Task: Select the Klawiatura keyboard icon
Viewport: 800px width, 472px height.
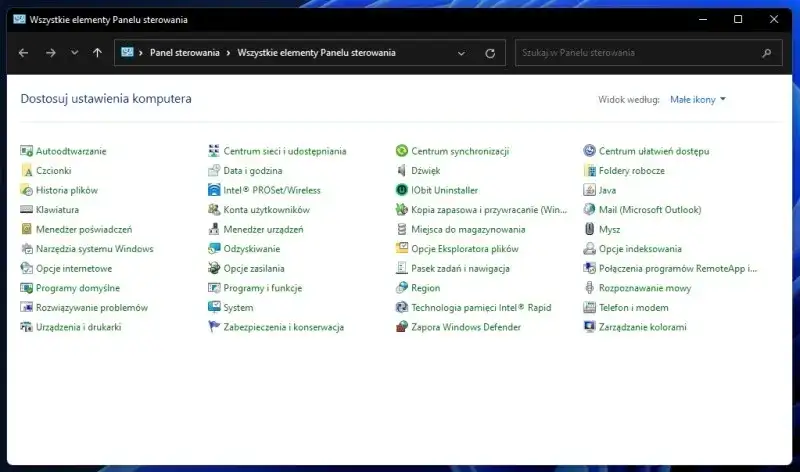Action: click(x=27, y=210)
